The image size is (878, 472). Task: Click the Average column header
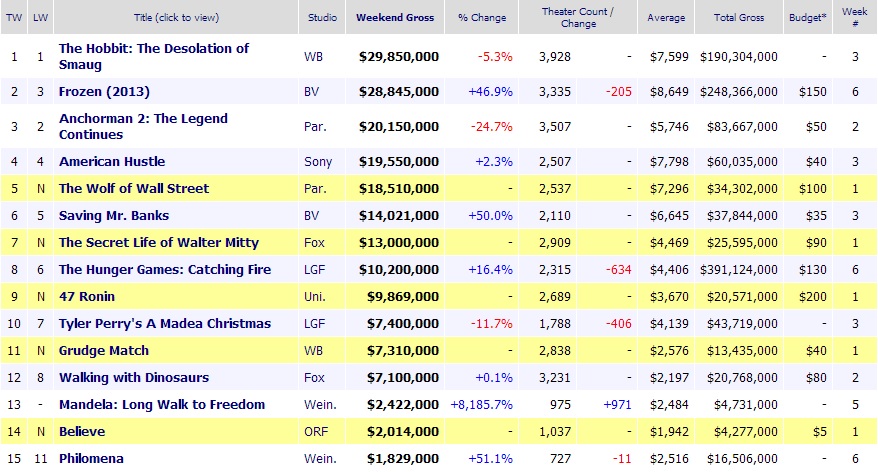665,18
